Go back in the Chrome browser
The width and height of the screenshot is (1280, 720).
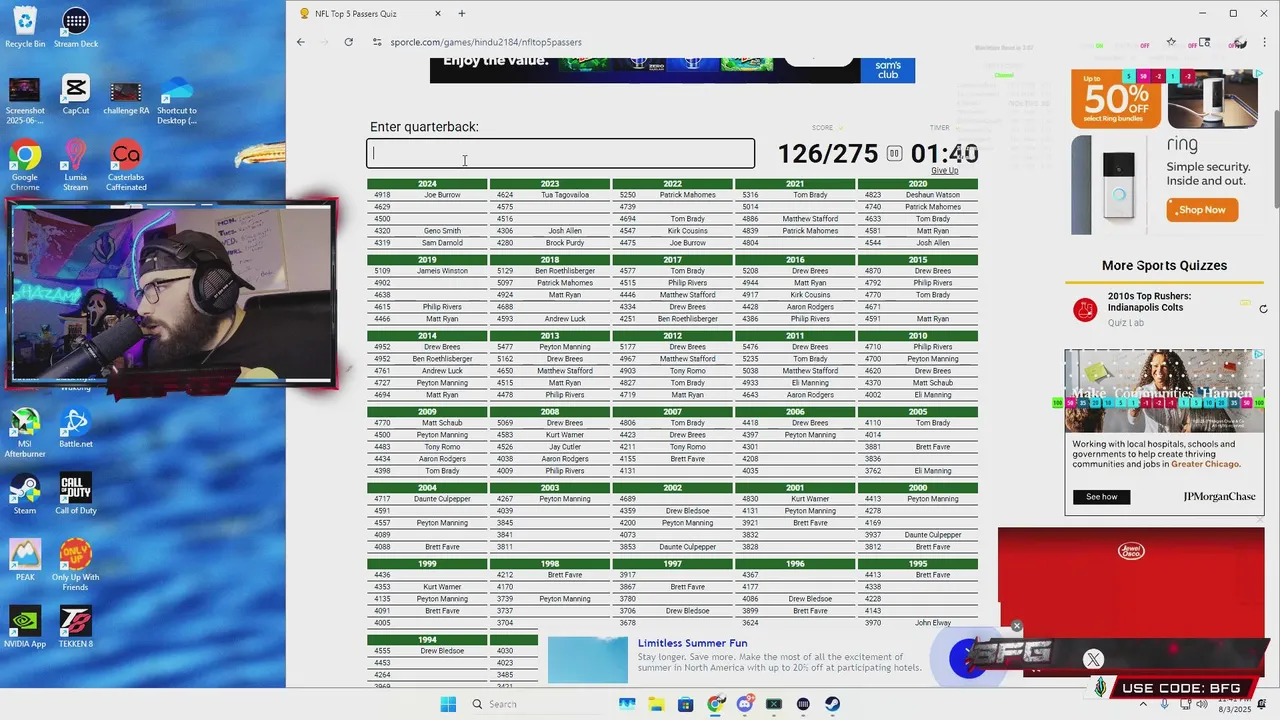[301, 42]
